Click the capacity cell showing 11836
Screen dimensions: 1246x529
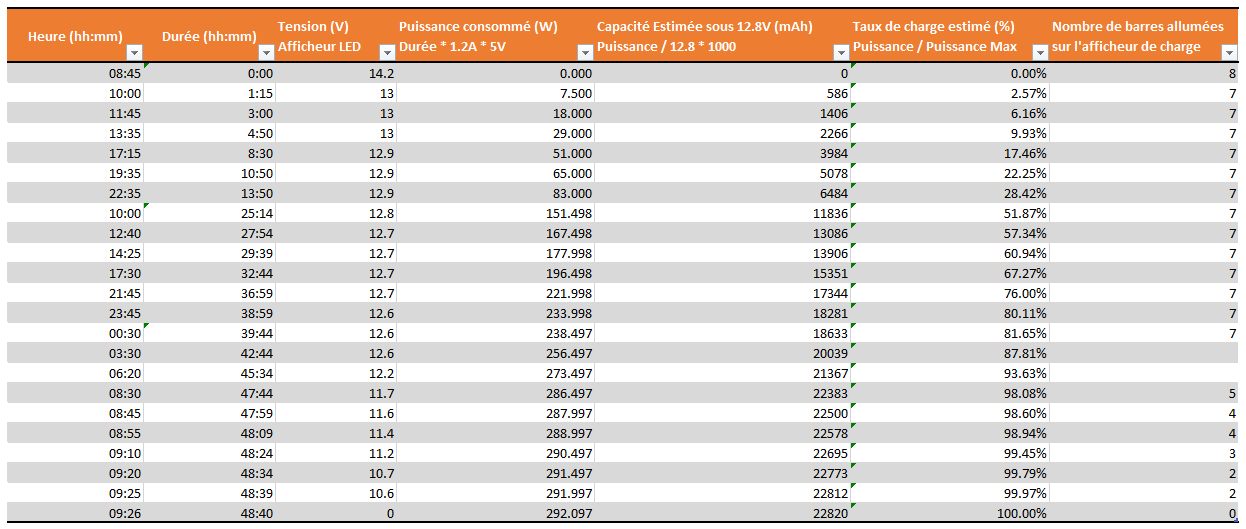pos(722,213)
